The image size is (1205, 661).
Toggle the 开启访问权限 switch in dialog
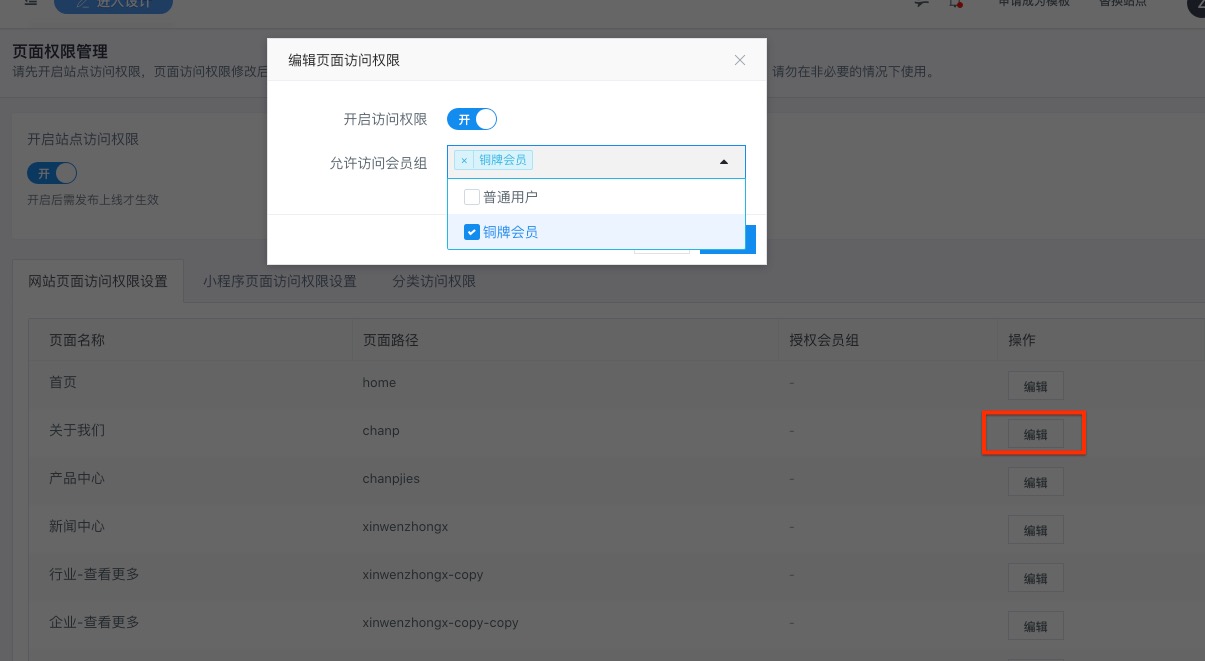pyautogui.click(x=471, y=119)
